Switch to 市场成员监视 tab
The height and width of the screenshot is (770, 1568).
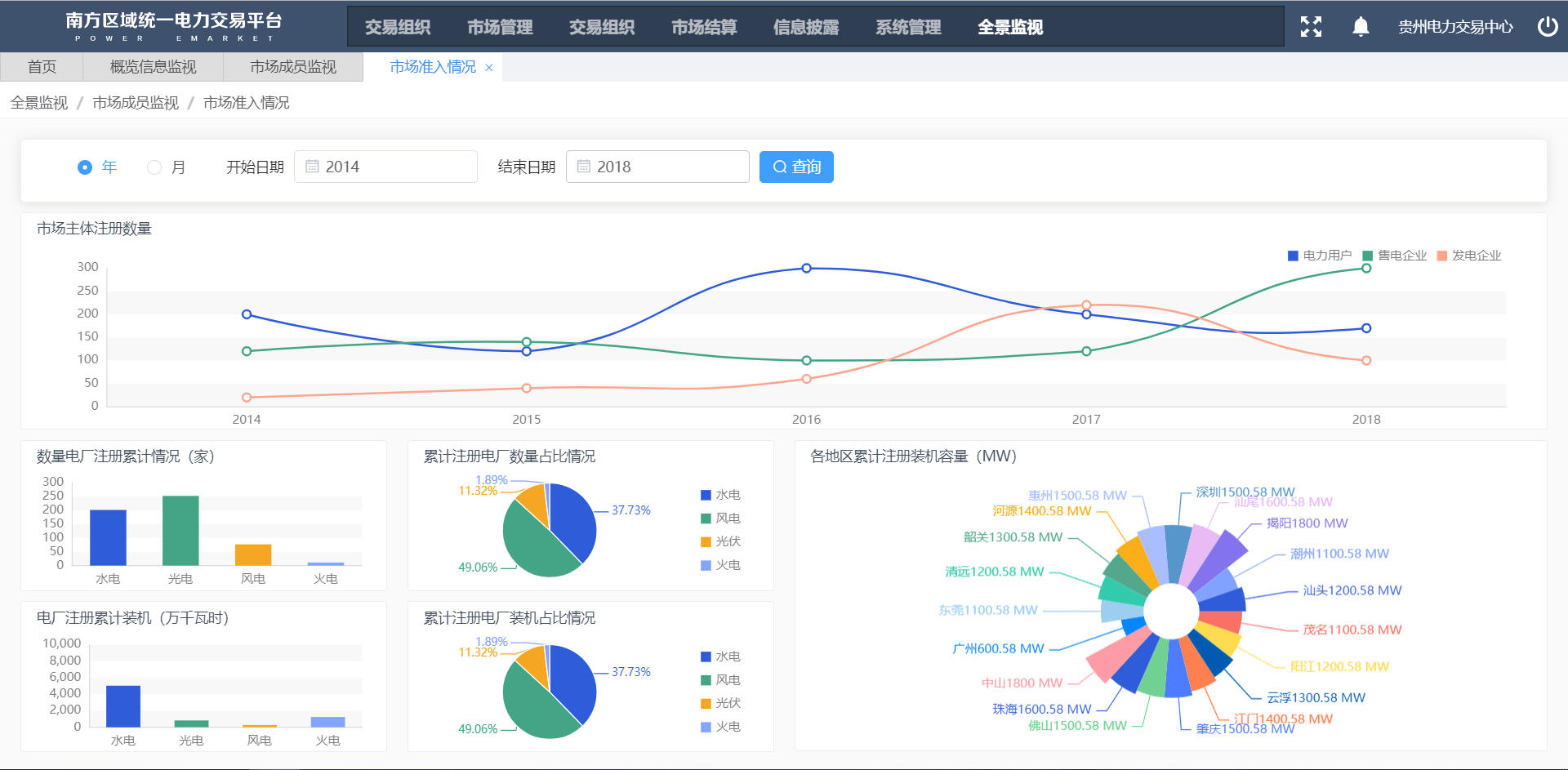click(293, 67)
